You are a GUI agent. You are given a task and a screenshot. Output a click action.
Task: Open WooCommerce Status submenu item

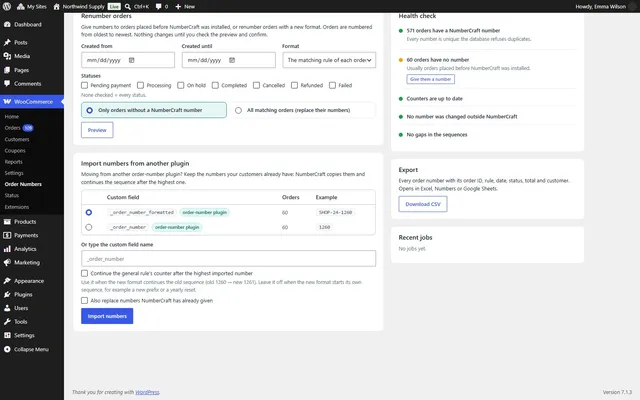pos(11,196)
